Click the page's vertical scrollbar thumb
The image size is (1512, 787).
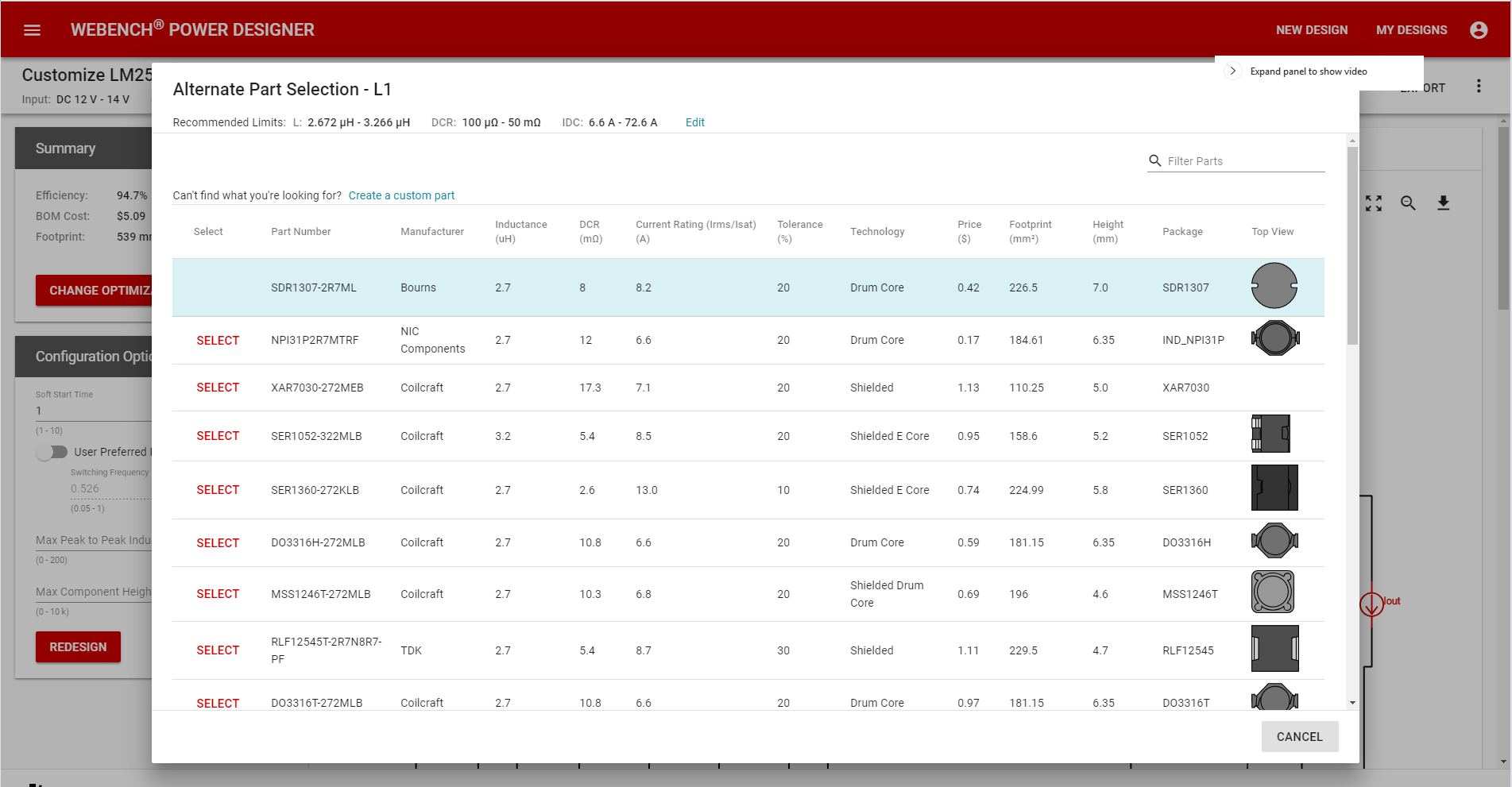point(1503,218)
